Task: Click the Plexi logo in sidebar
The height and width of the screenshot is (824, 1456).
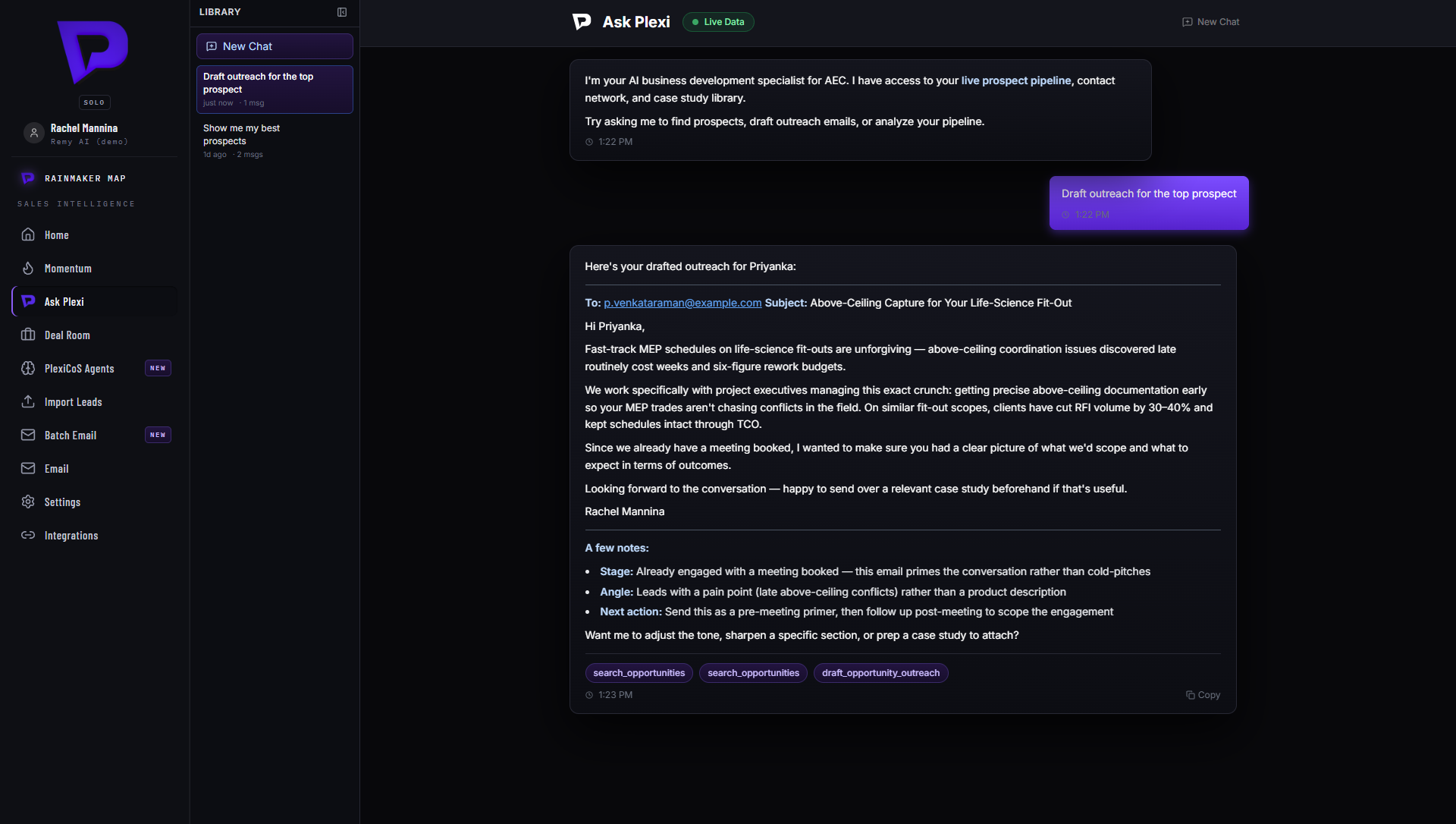Action: pyautogui.click(x=93, y=52)
